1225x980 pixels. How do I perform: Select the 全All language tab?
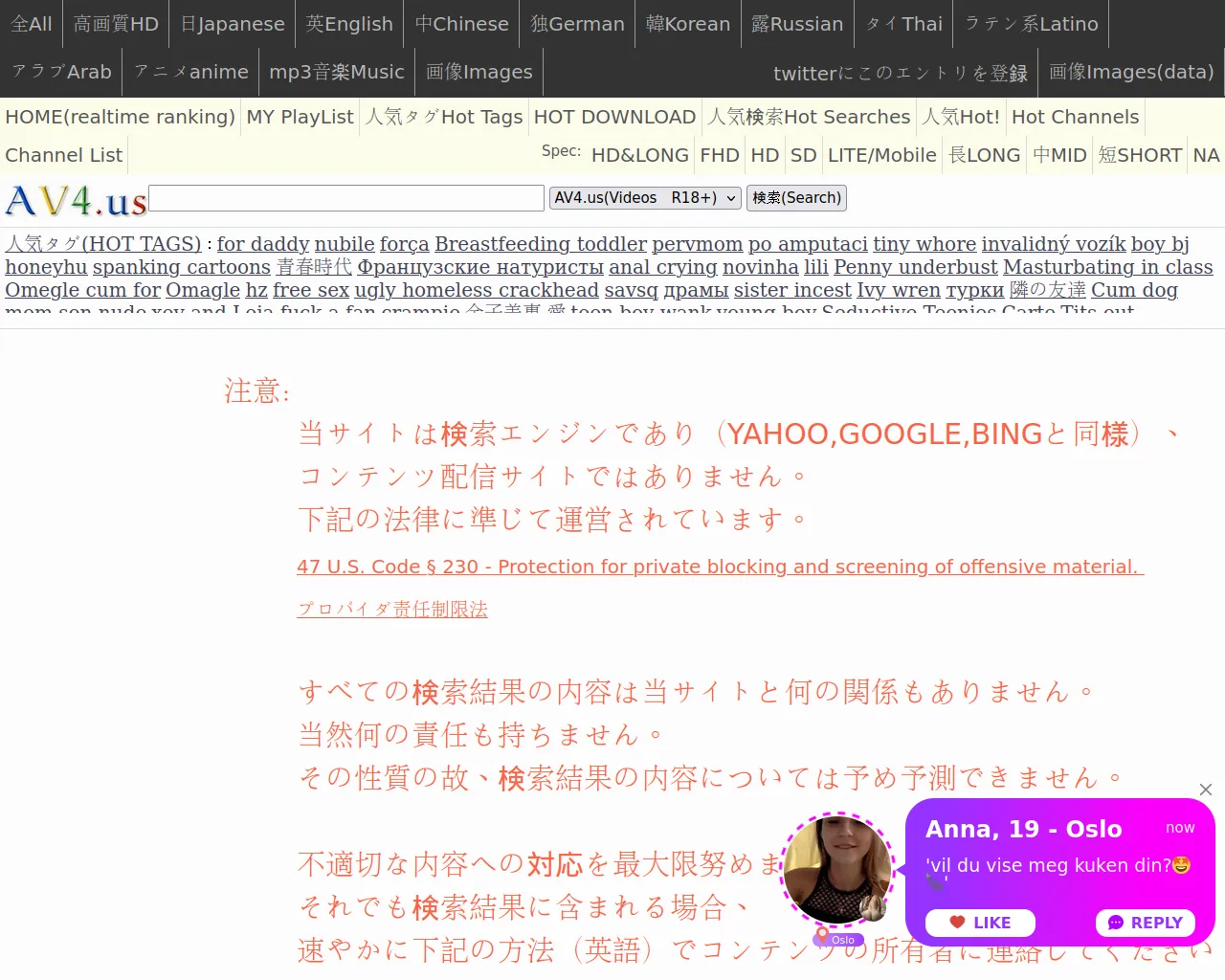click(x=32, y=24)
